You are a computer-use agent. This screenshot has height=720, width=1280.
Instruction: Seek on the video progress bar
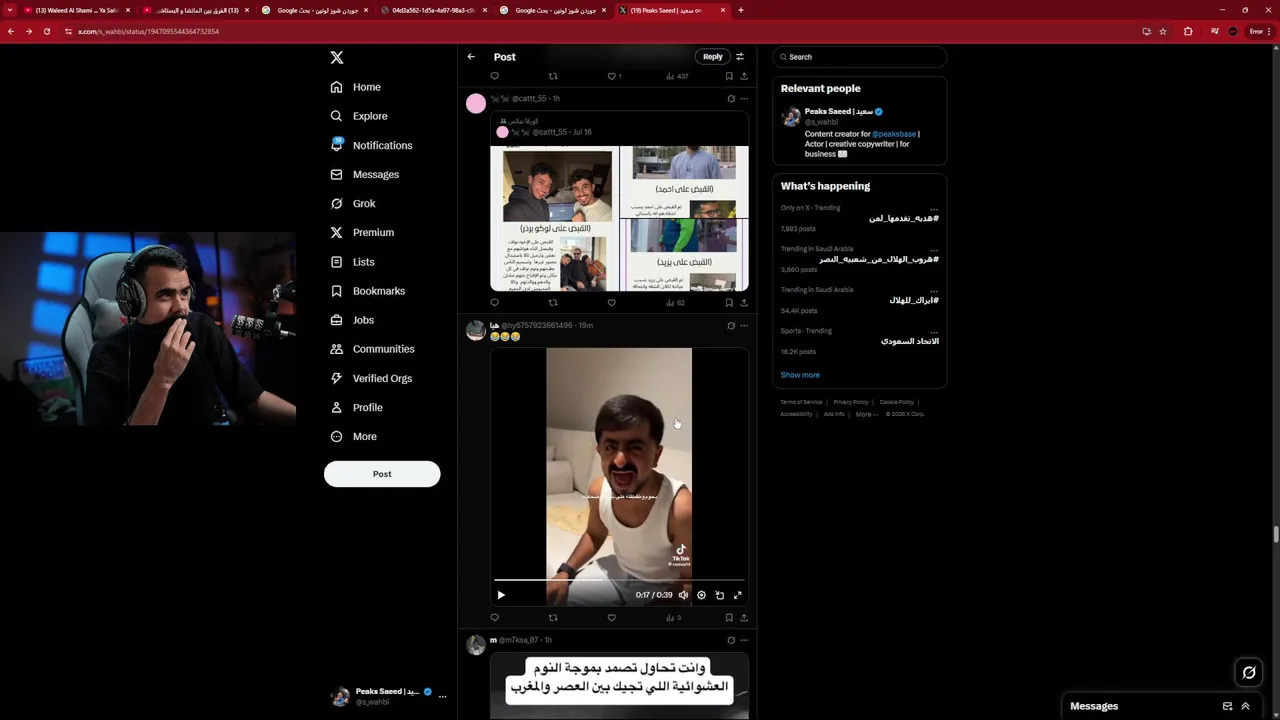click(x=619, y=580)
